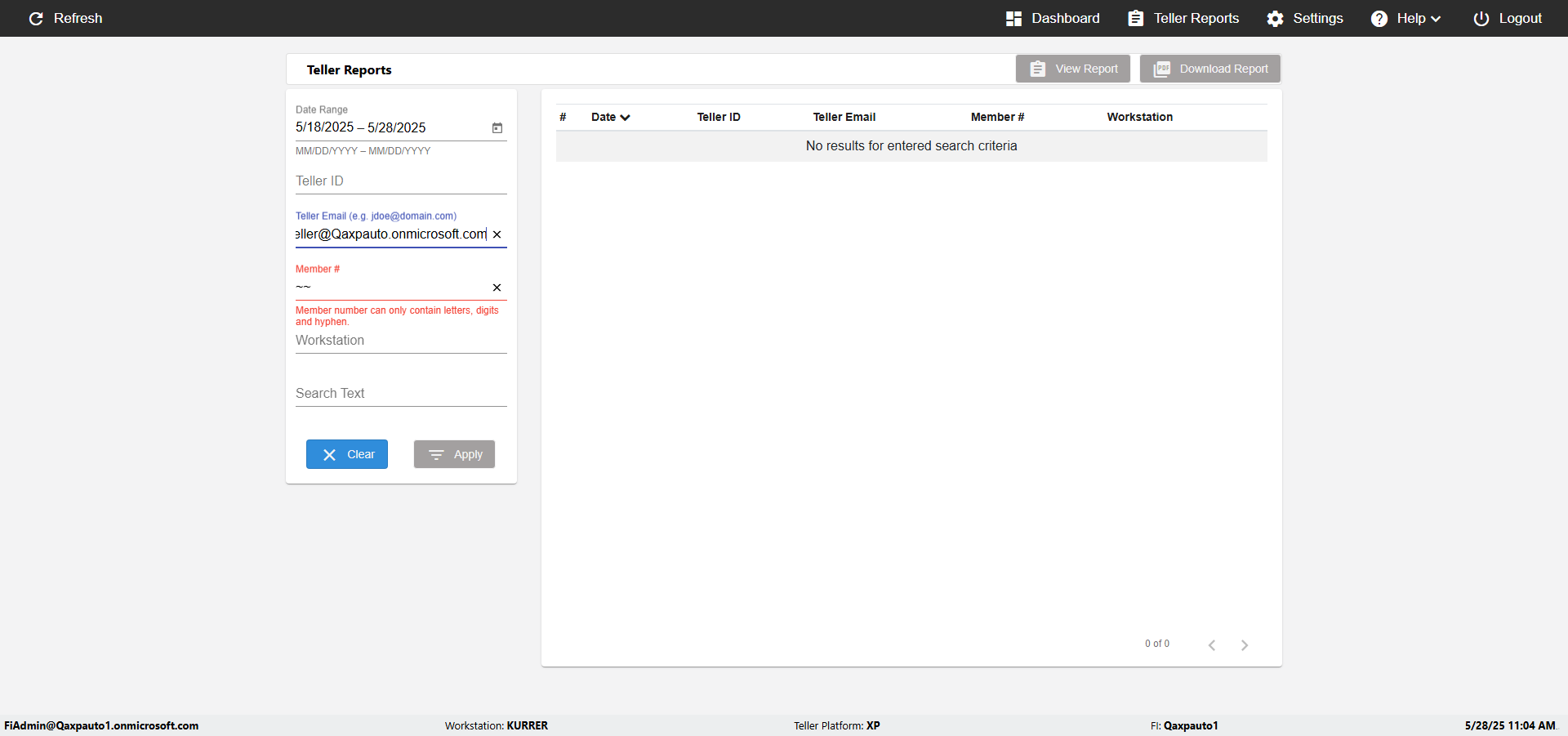Click the blue Clear filters button
The image size is (1568, 736).
coord(347,454)
